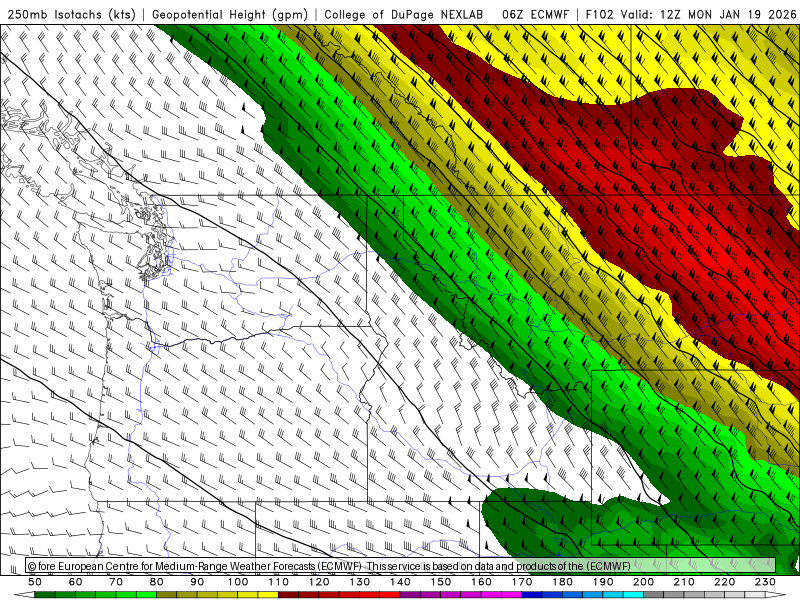The image size is (800, 600).
Task: Click the '140' value on the color scale
Action: coord(400,582)
